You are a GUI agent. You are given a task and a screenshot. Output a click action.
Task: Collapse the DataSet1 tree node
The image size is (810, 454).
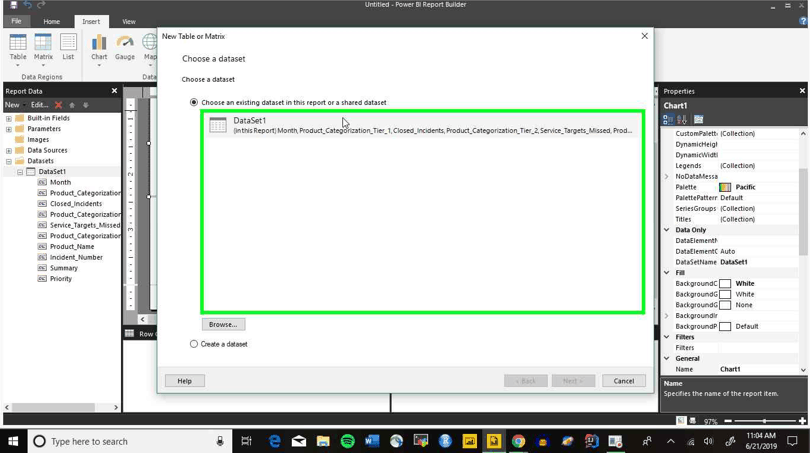click(x=20, y=172)
